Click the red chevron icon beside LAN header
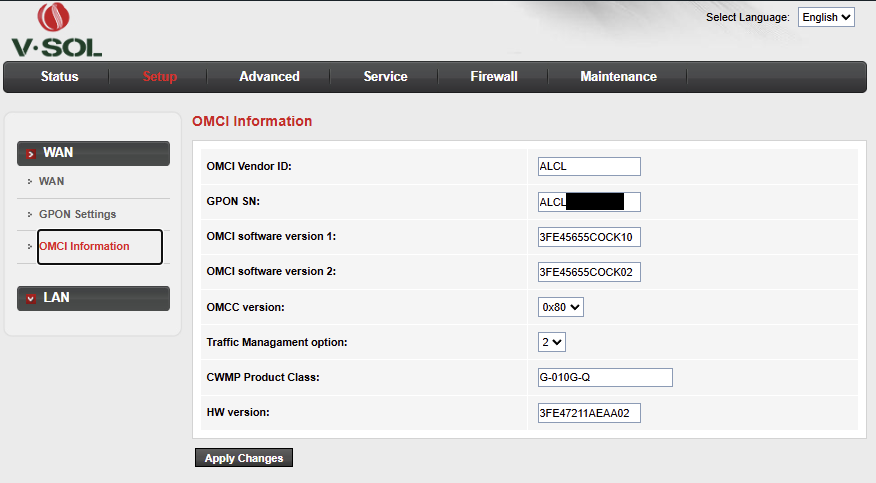 (31, 298)
